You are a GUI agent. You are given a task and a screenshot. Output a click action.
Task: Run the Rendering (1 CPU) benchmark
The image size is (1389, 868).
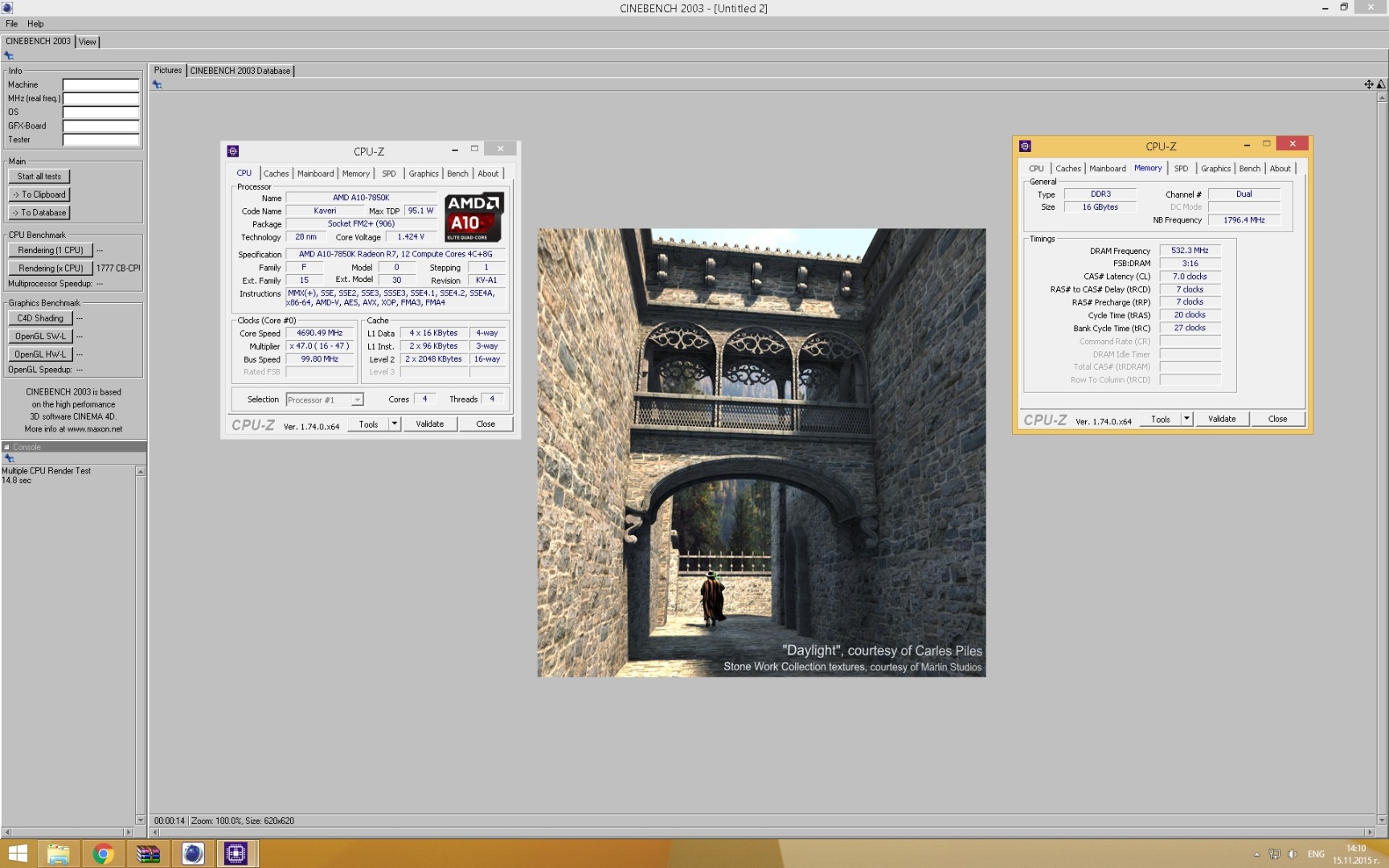(51, 251)
